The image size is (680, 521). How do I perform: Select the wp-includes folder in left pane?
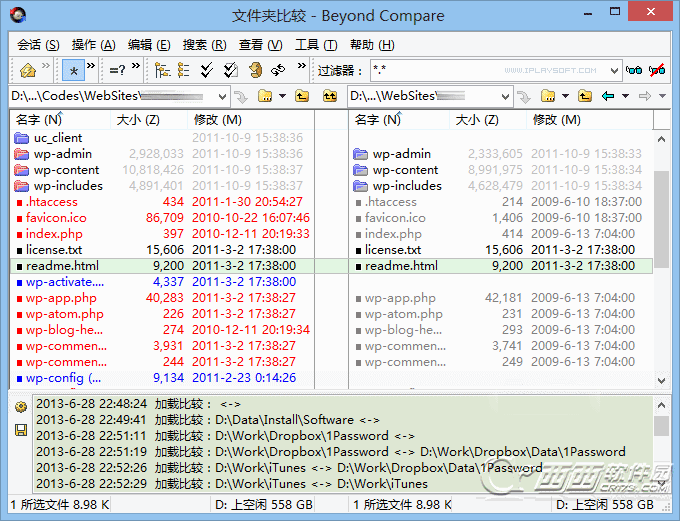[x=68, y=186]
